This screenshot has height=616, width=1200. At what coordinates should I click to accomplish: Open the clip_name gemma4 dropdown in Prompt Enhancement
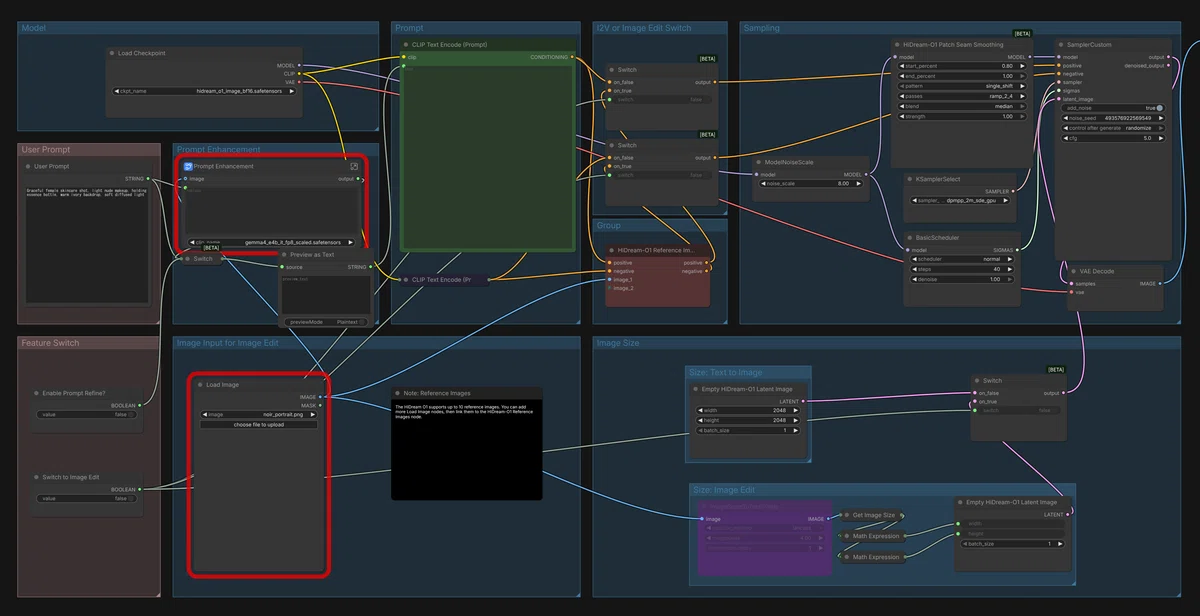(270, 242)
